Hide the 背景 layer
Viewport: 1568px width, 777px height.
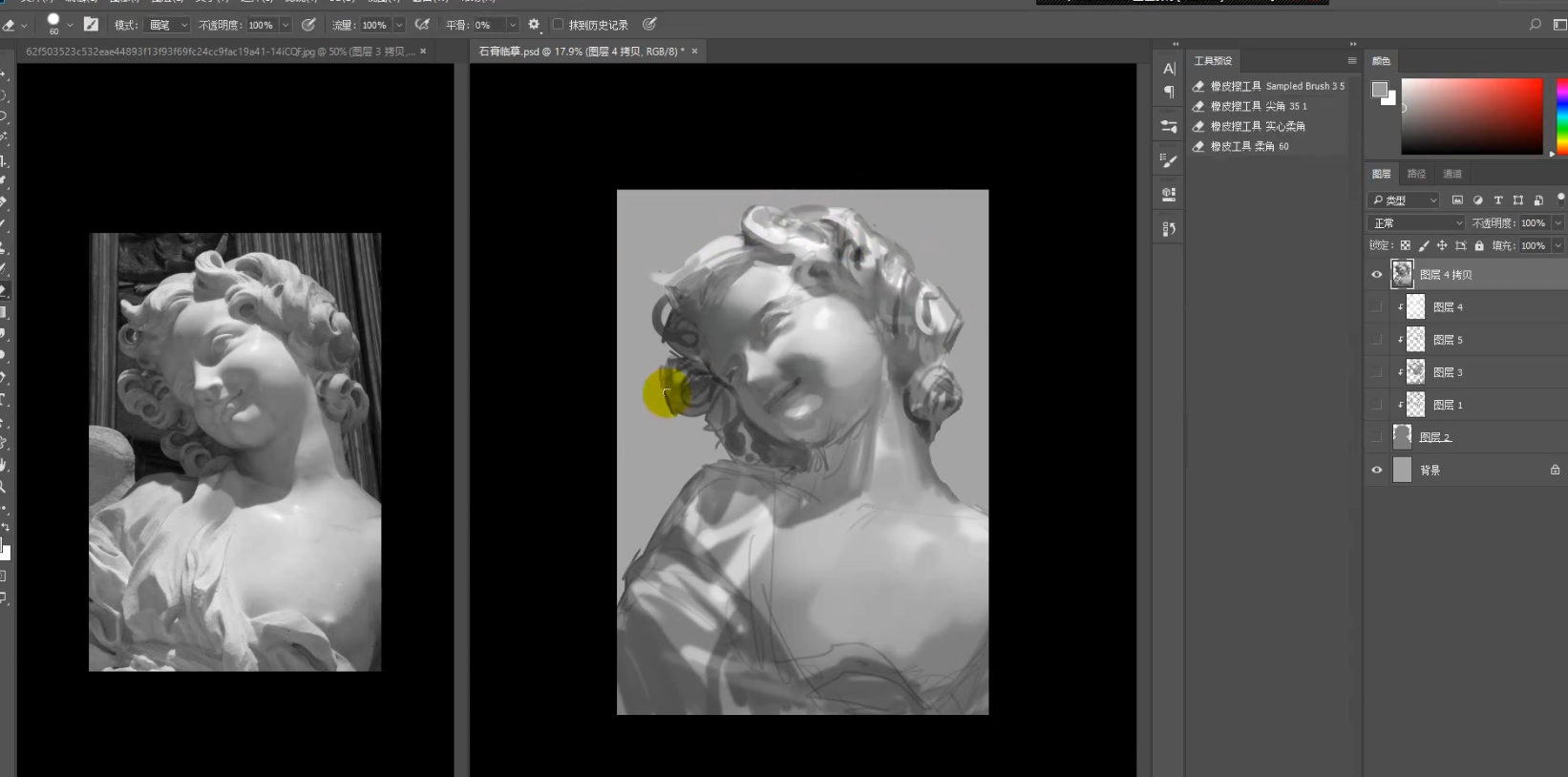(1377, 470)
